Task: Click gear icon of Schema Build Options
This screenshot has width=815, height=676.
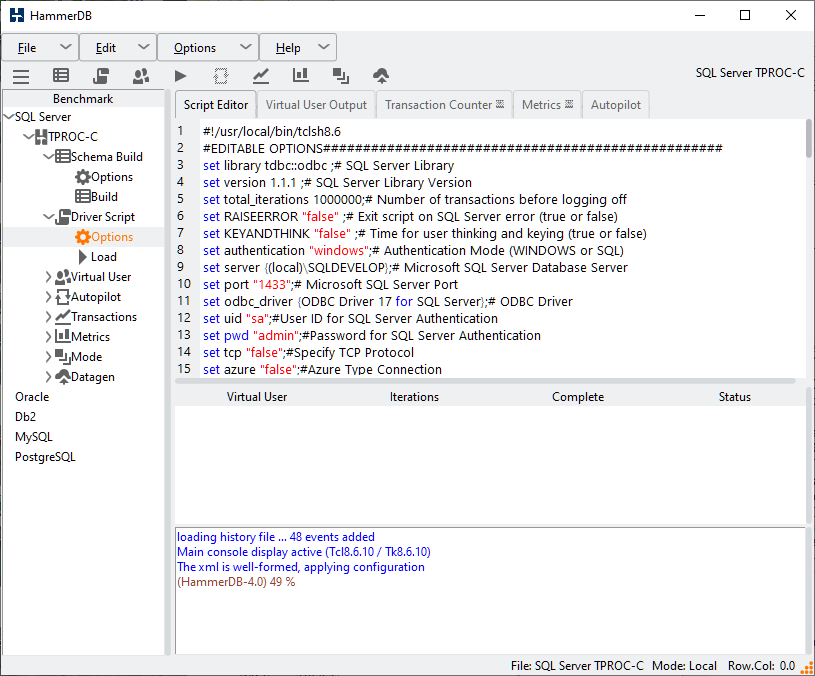Action: tap(83, 177)
